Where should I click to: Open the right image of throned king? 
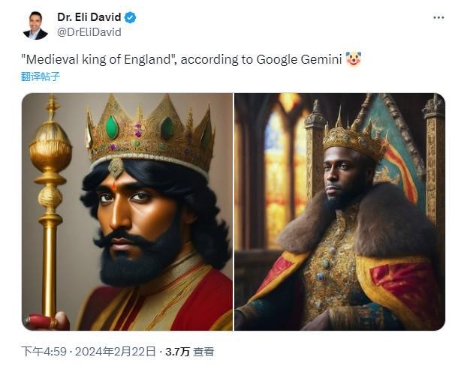tap(340, 212)
